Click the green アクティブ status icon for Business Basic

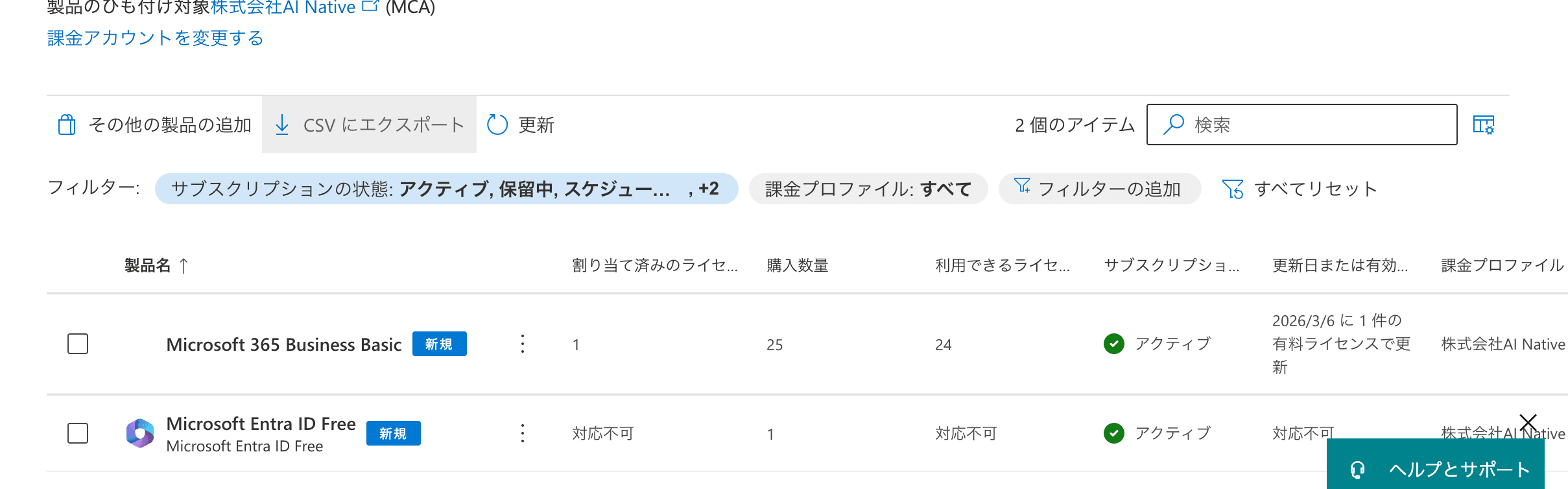[1114, 344]
